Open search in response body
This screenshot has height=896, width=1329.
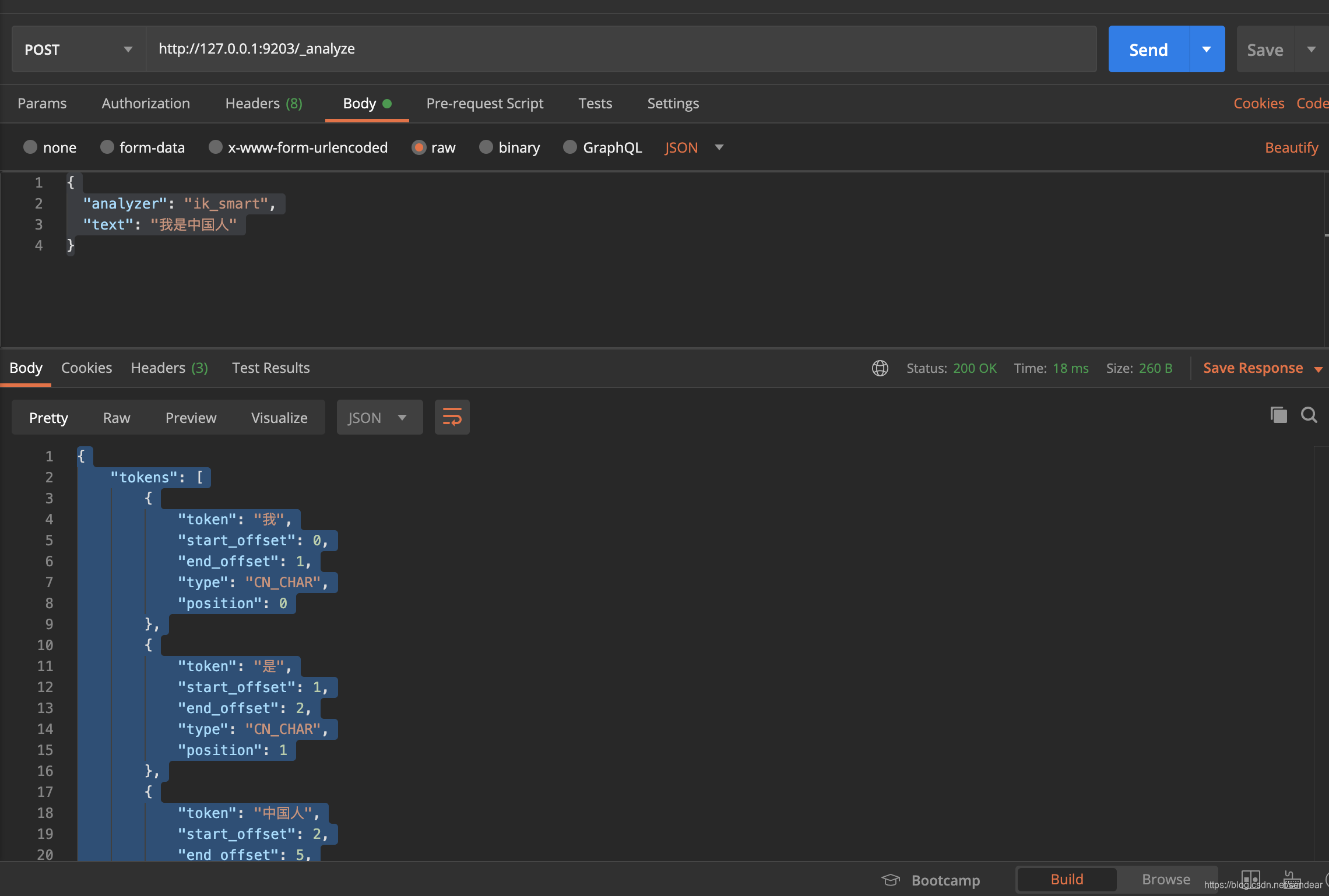click(x=1309, y=415)
